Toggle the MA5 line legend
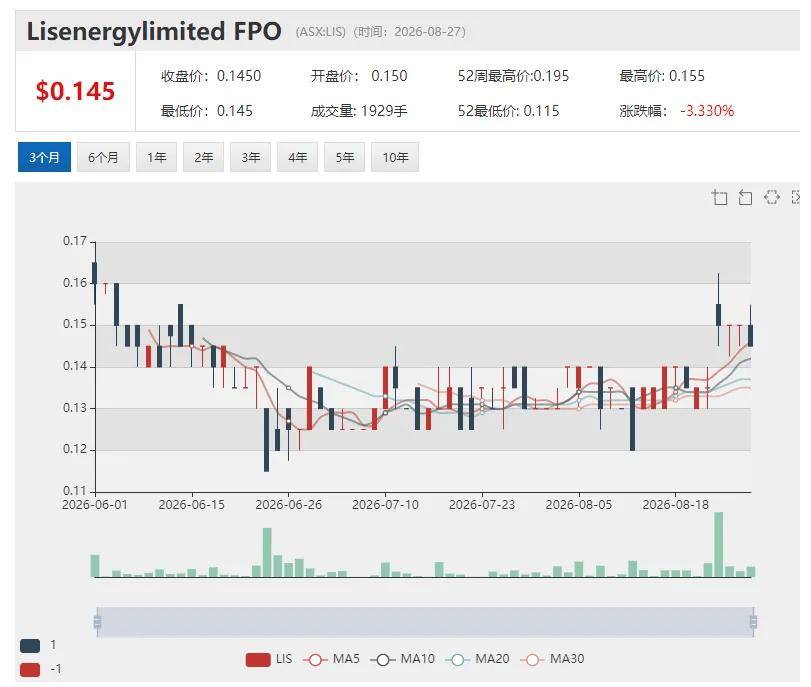This screenshot has height=687, width=811. 331,659
